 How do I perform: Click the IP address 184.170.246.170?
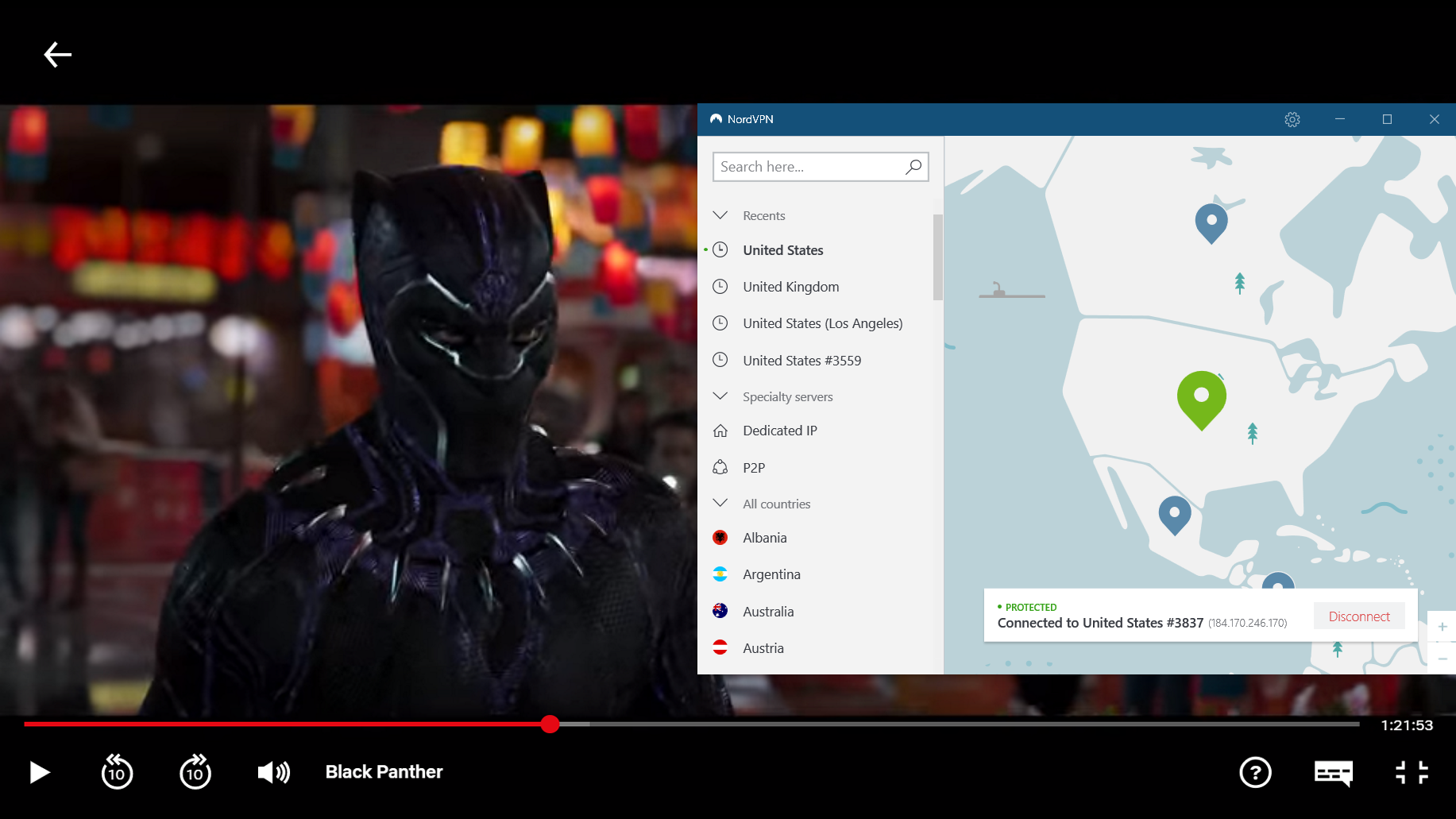(1248, 624)
